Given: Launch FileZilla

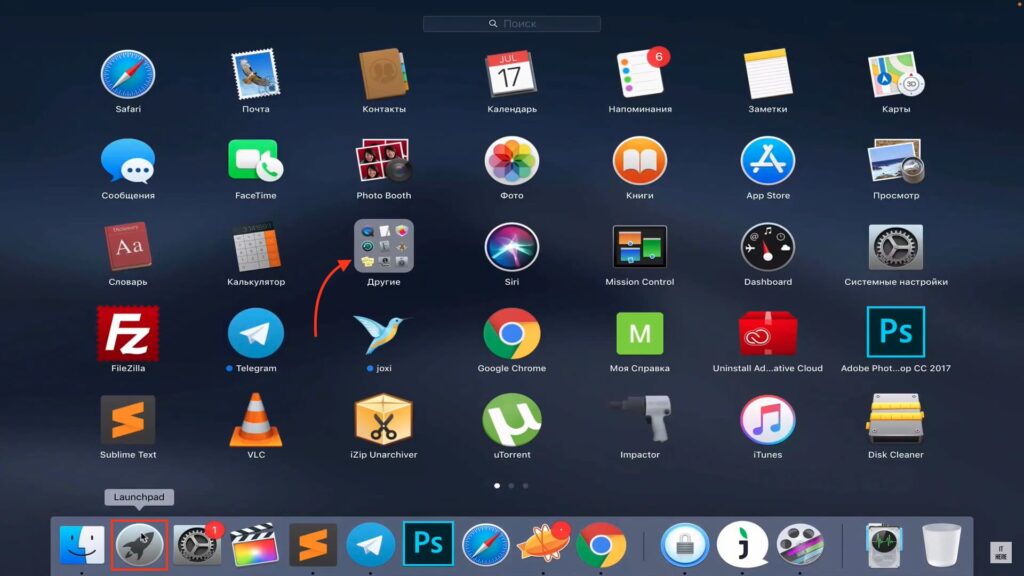Looking at the screenshot, I should click(128, 333).
